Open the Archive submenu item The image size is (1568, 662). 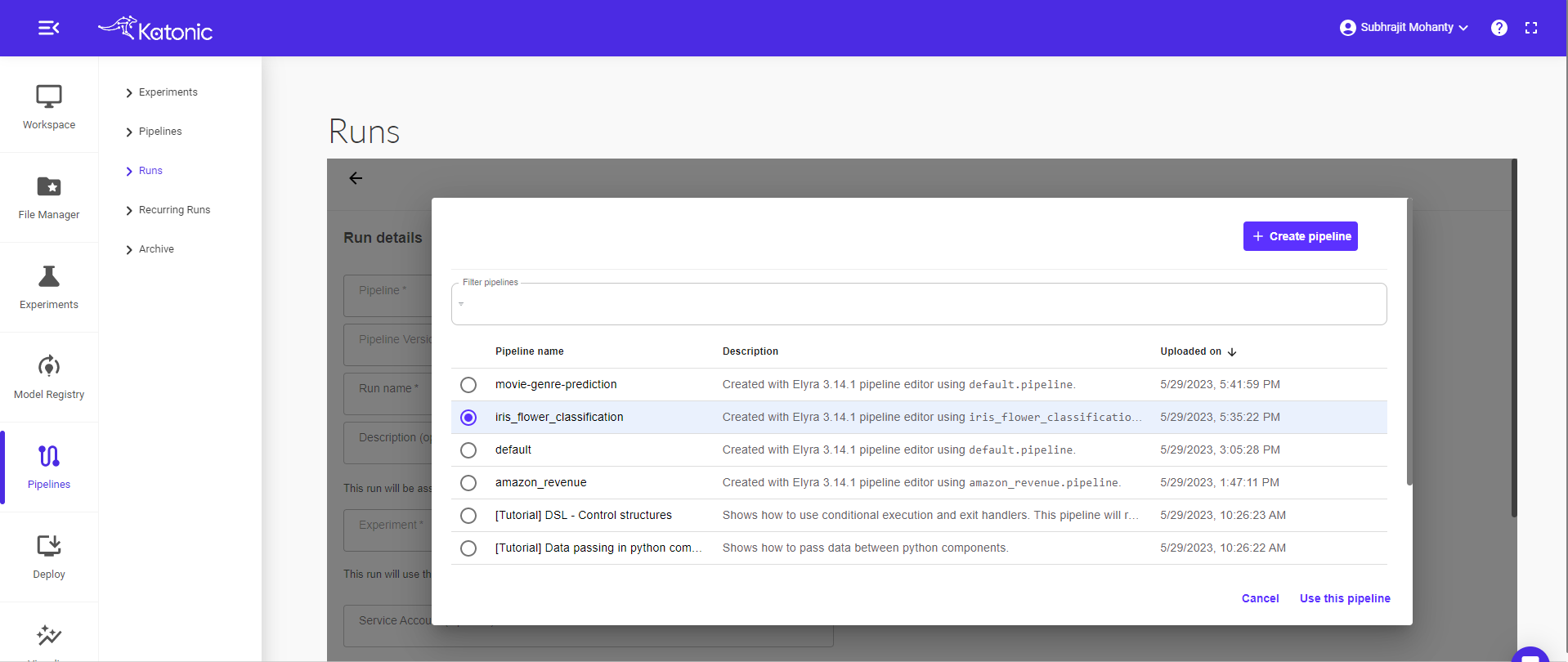click(x=156, y=249)
